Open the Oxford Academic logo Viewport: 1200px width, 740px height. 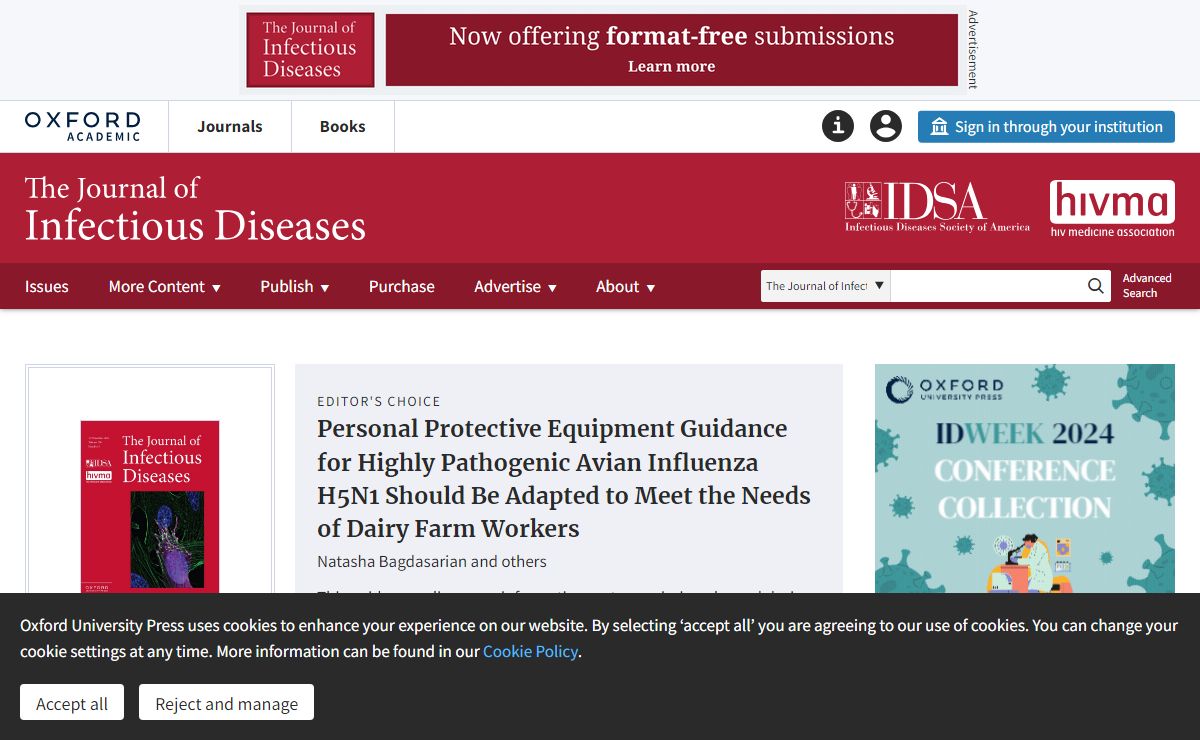tap(83, 126)
